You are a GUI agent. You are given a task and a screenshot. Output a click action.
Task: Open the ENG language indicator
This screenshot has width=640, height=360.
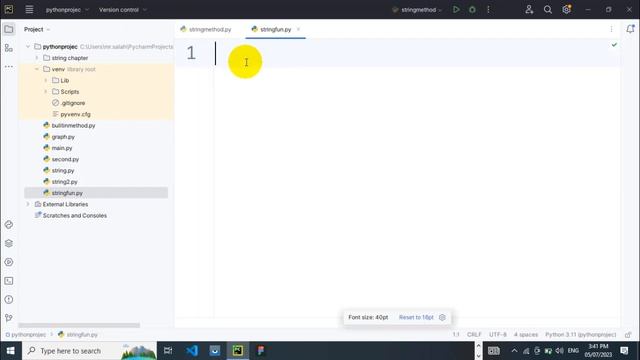(573, 351)
